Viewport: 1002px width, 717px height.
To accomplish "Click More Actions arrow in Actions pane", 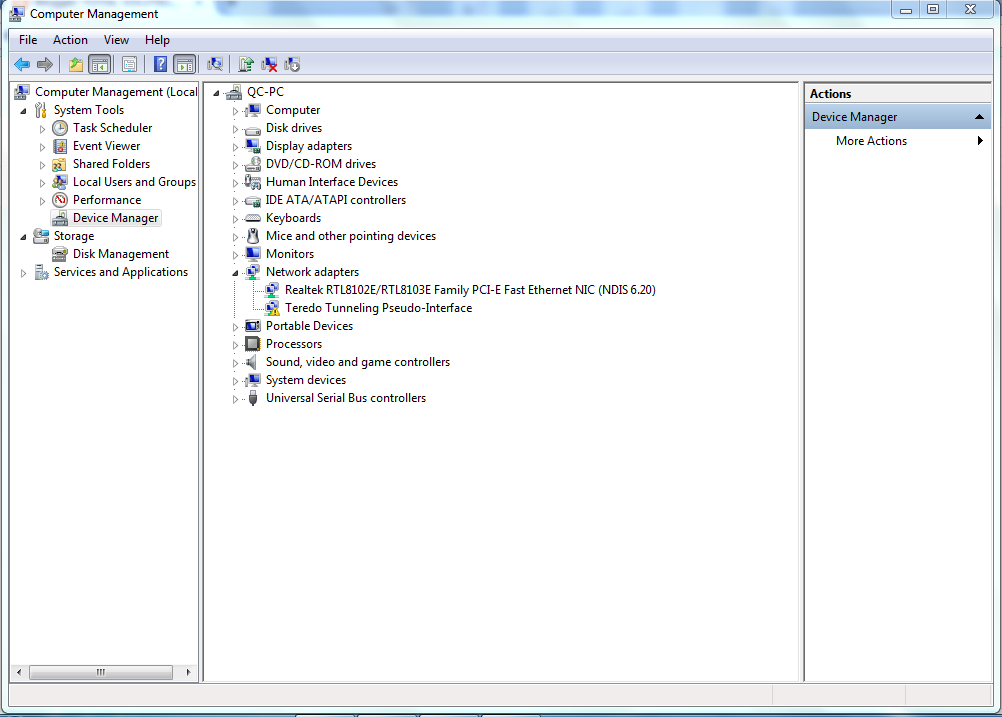I will 980,141.
